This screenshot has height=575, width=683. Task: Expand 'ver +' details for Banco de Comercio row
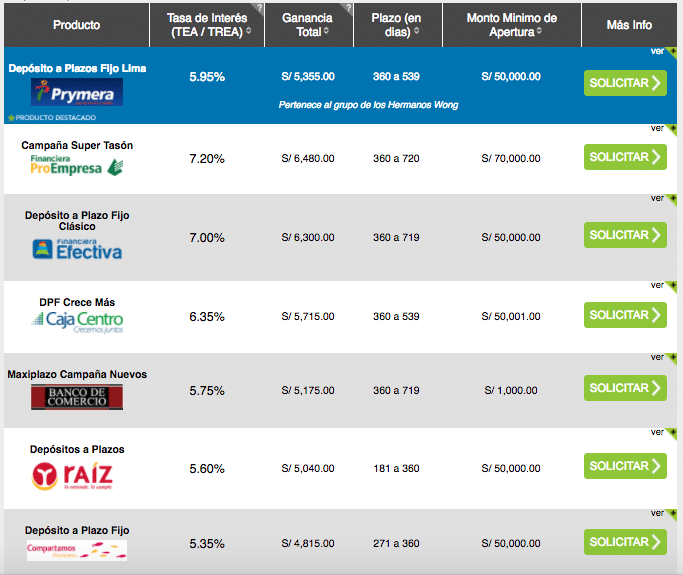coord(663,358)
